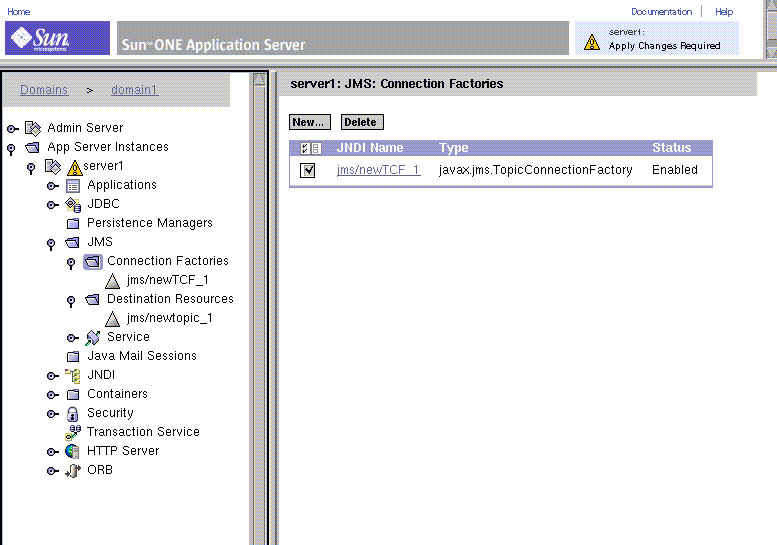Open the Help link

click(x=724, y=11)
